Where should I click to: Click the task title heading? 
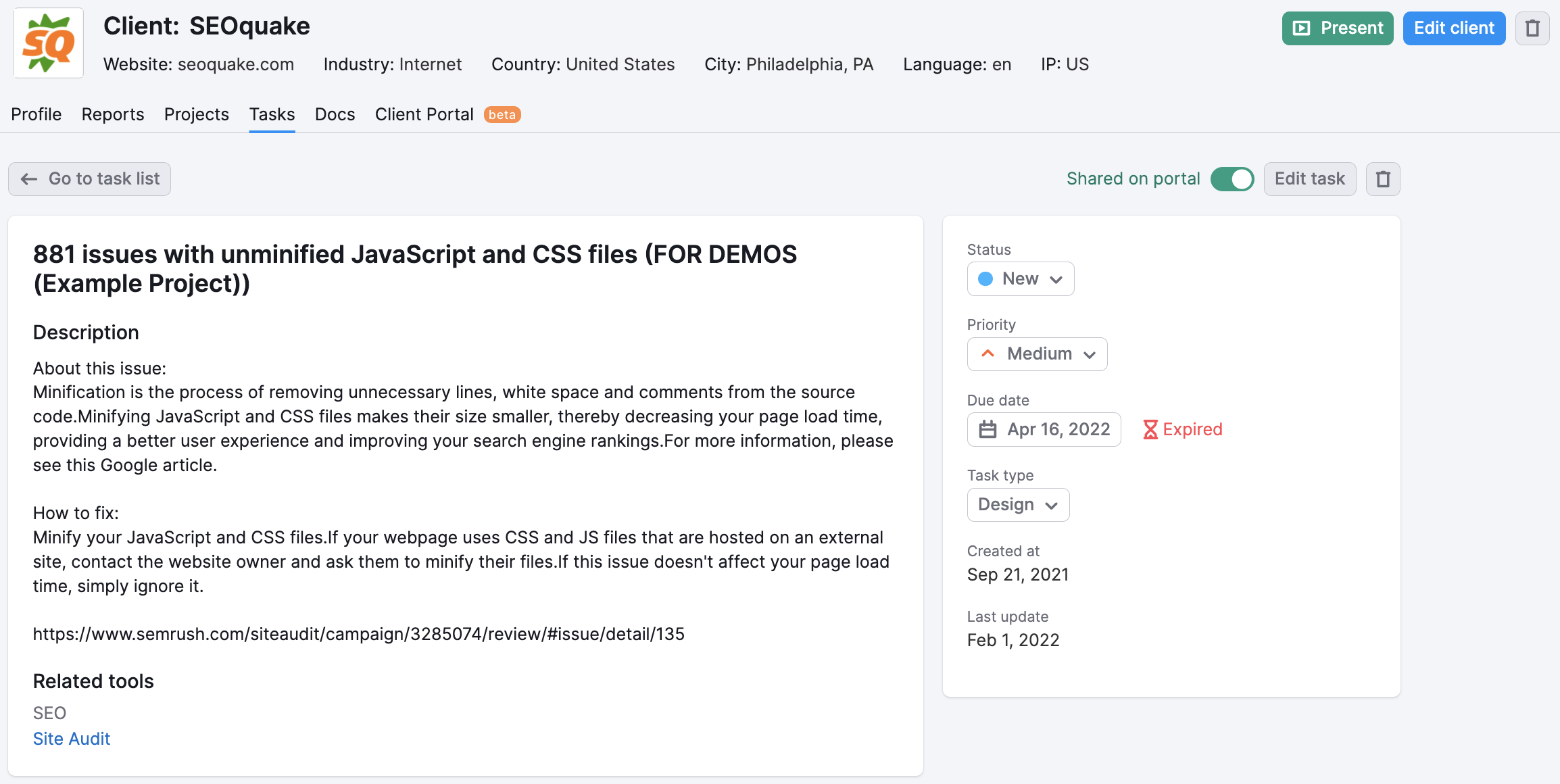415,269
